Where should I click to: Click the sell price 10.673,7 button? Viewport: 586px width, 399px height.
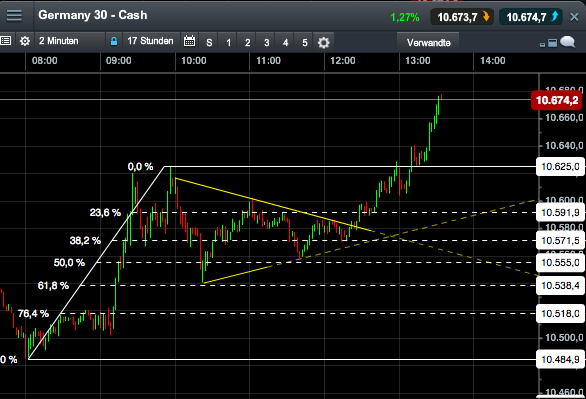click(x=462, y=17)
